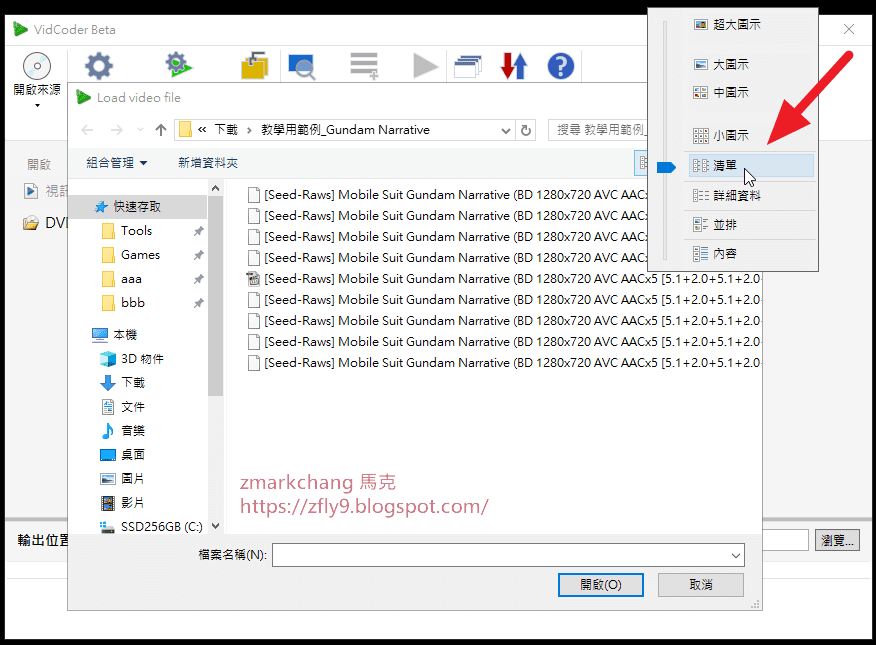
Task: Open the Tools pinned folder
Action: pos(136,231)
